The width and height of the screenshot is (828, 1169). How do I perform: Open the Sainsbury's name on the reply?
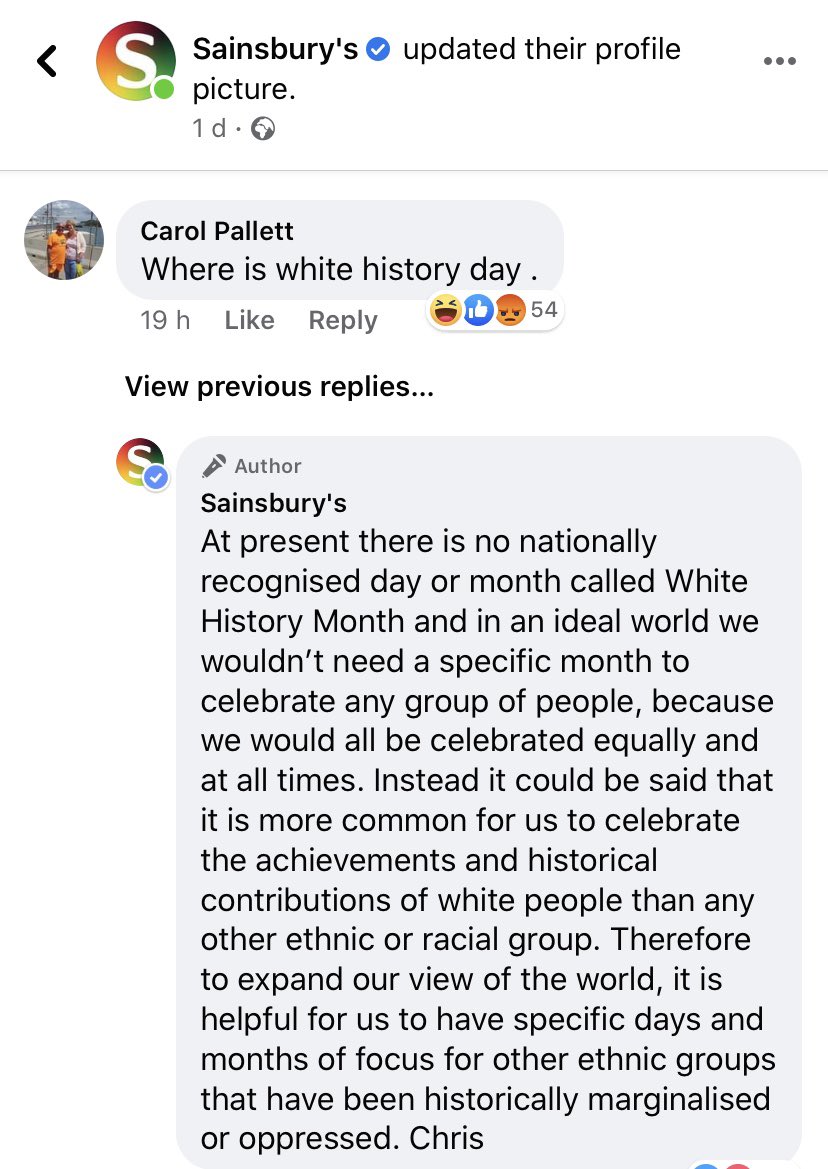pos(273,502)
